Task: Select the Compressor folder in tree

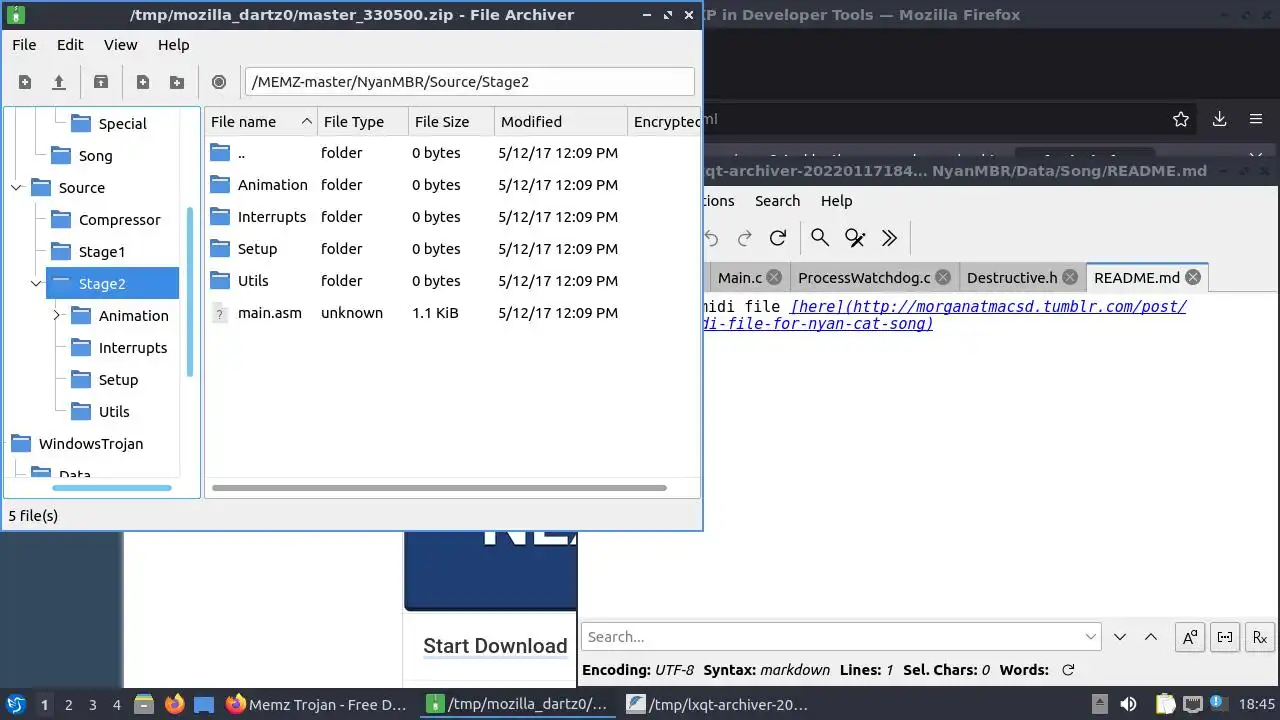Action: coord(119,220)
